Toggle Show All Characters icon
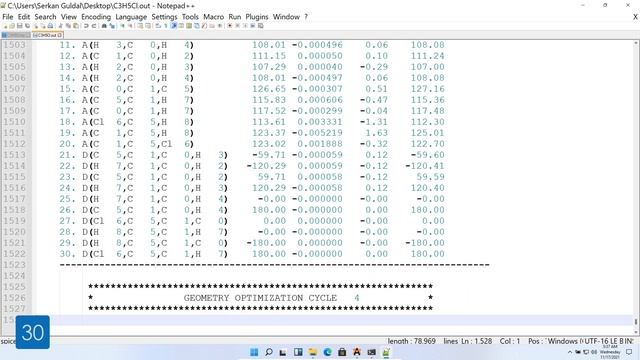Image resolution: width=640 pixels, height=360 pixels. (x=166, y=26)
